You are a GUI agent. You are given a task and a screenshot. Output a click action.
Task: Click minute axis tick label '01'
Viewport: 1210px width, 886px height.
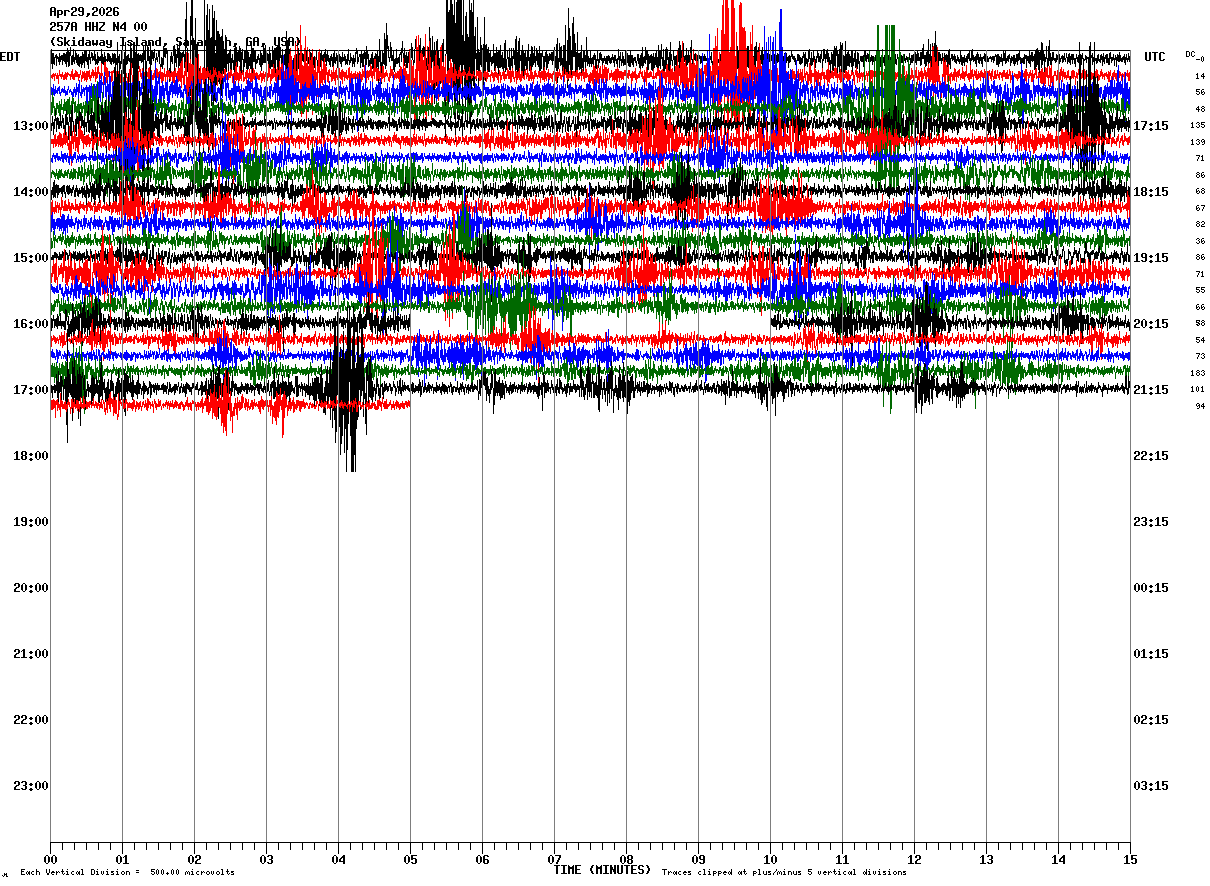(122, 859)
